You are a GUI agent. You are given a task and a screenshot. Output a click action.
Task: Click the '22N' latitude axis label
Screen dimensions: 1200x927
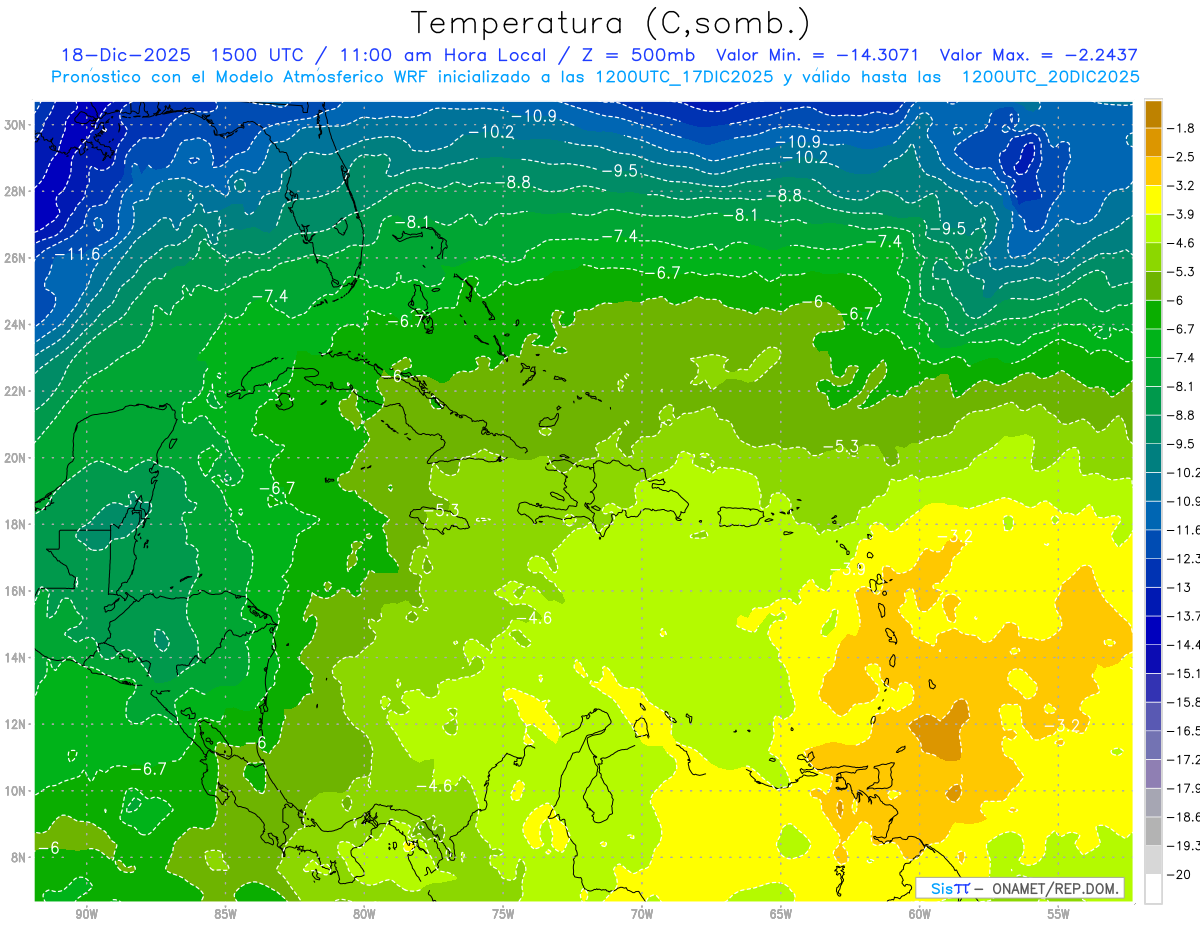point(17,391)
